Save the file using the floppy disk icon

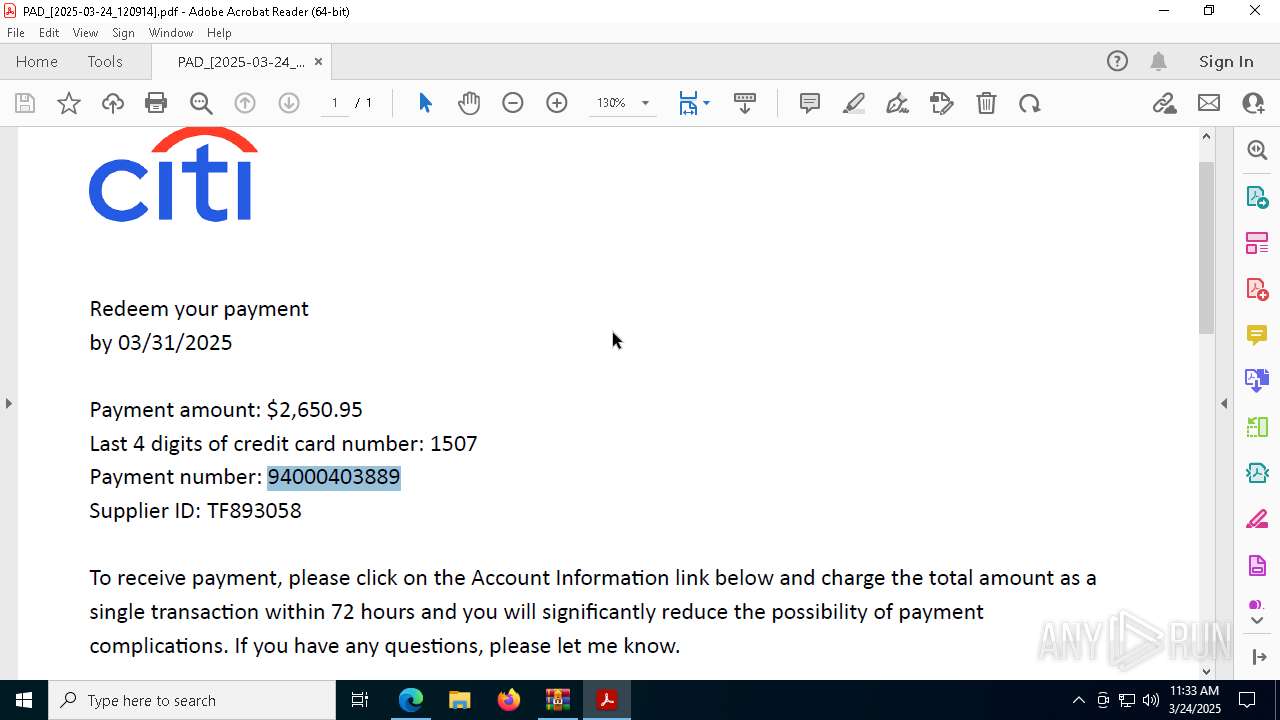coord(25,103)
